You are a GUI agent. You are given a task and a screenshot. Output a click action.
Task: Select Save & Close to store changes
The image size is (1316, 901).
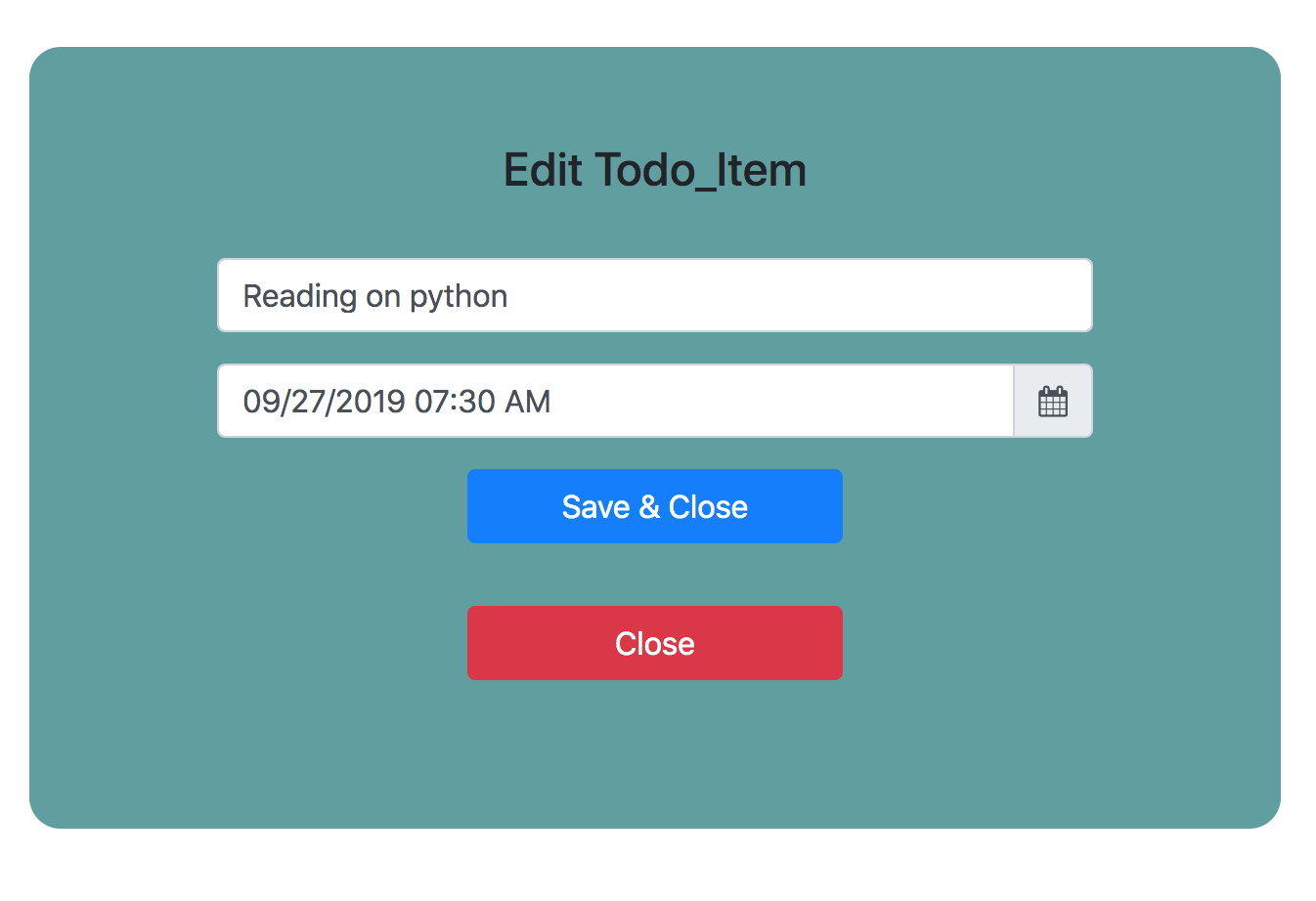coord(654,506)
